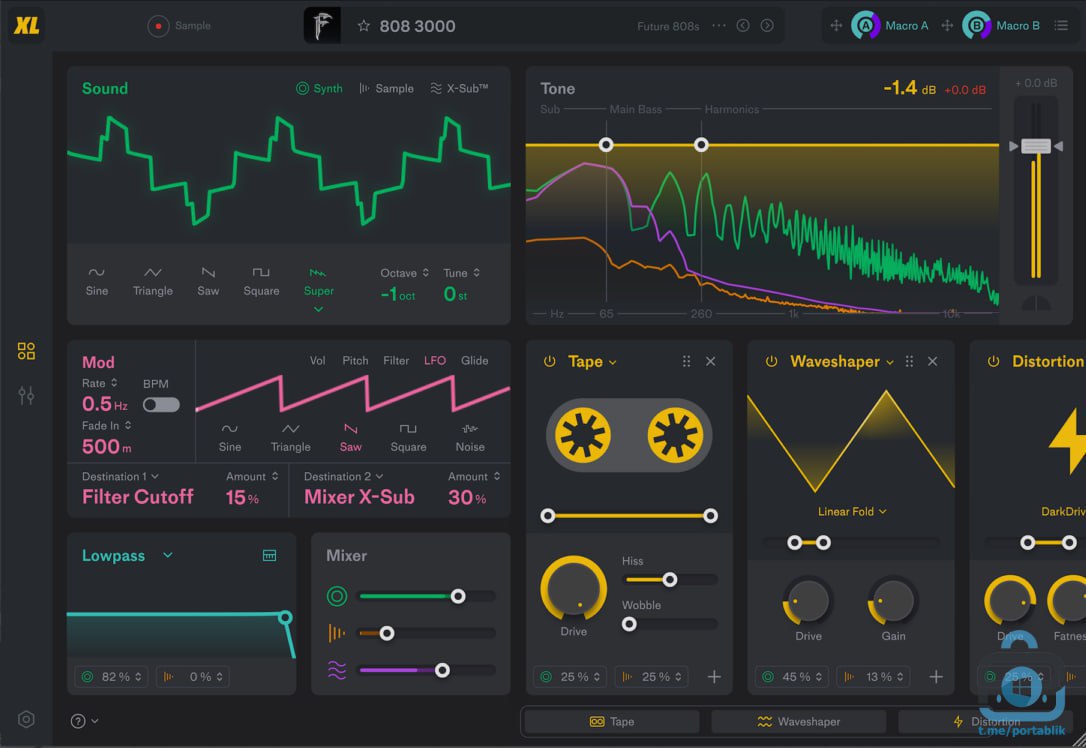Screen dimensions: 1086x748
Task: Turn off Waveshaper power button
Action: coord(771,361)
